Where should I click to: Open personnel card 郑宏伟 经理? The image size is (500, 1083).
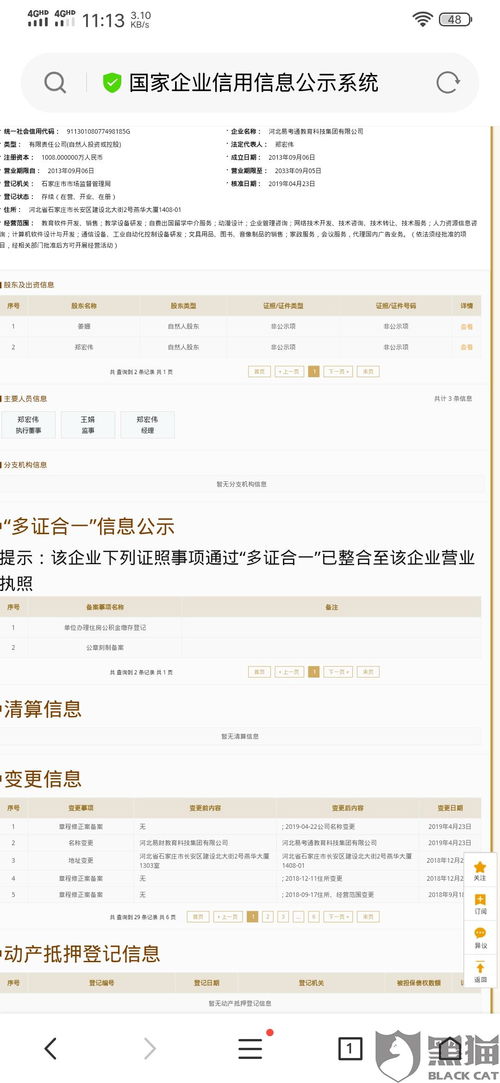tap(147, 425)
